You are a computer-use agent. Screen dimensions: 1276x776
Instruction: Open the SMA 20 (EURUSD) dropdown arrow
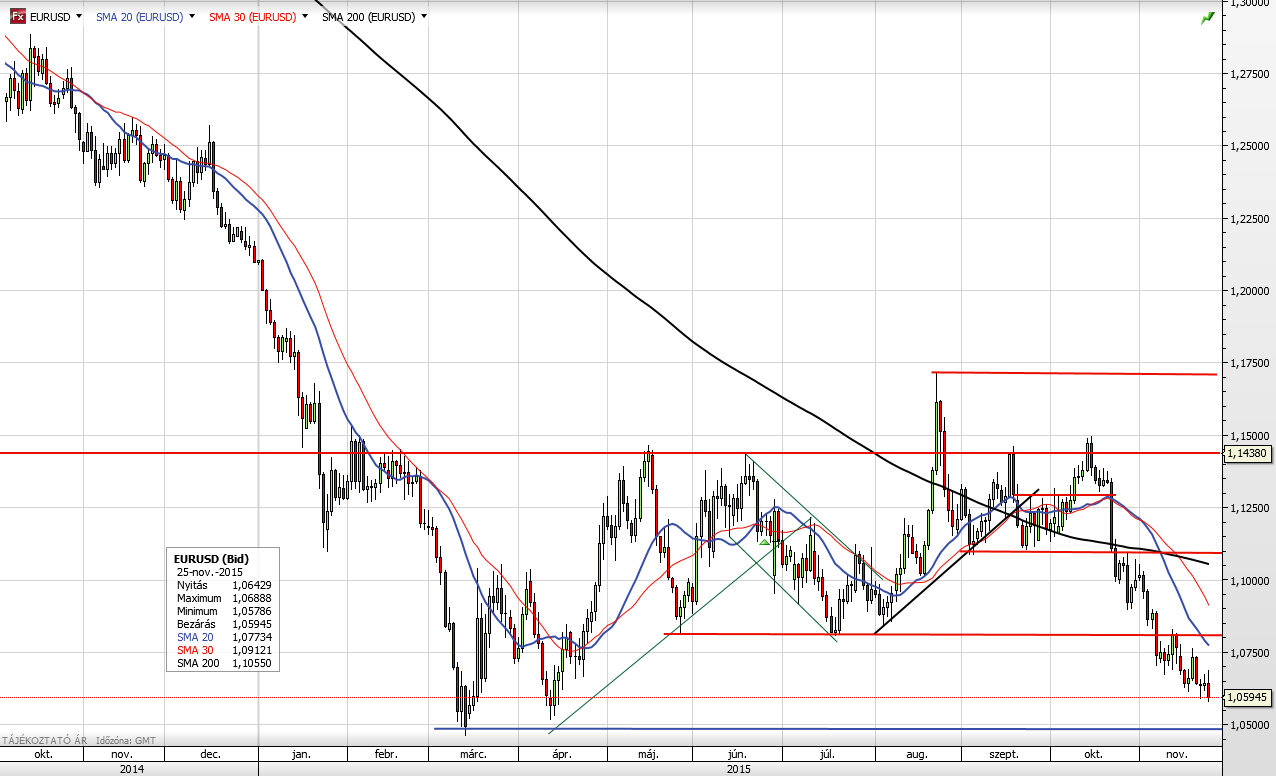192,17
